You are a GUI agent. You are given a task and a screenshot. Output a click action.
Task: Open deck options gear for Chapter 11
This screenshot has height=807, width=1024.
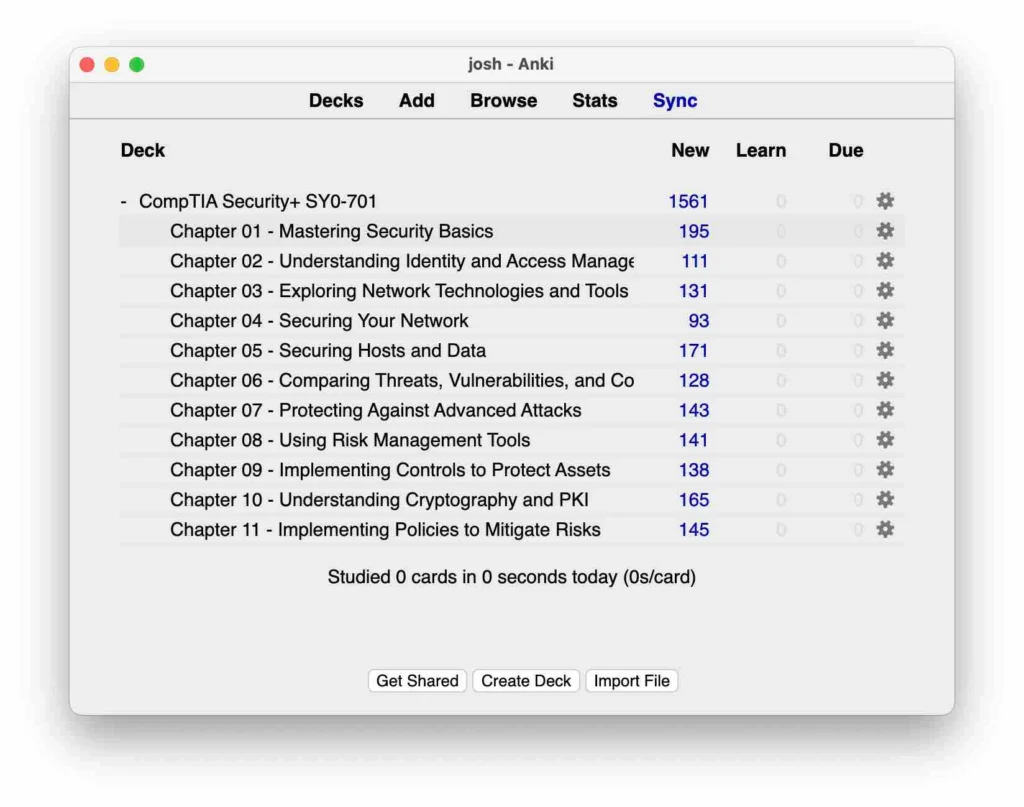885,529
